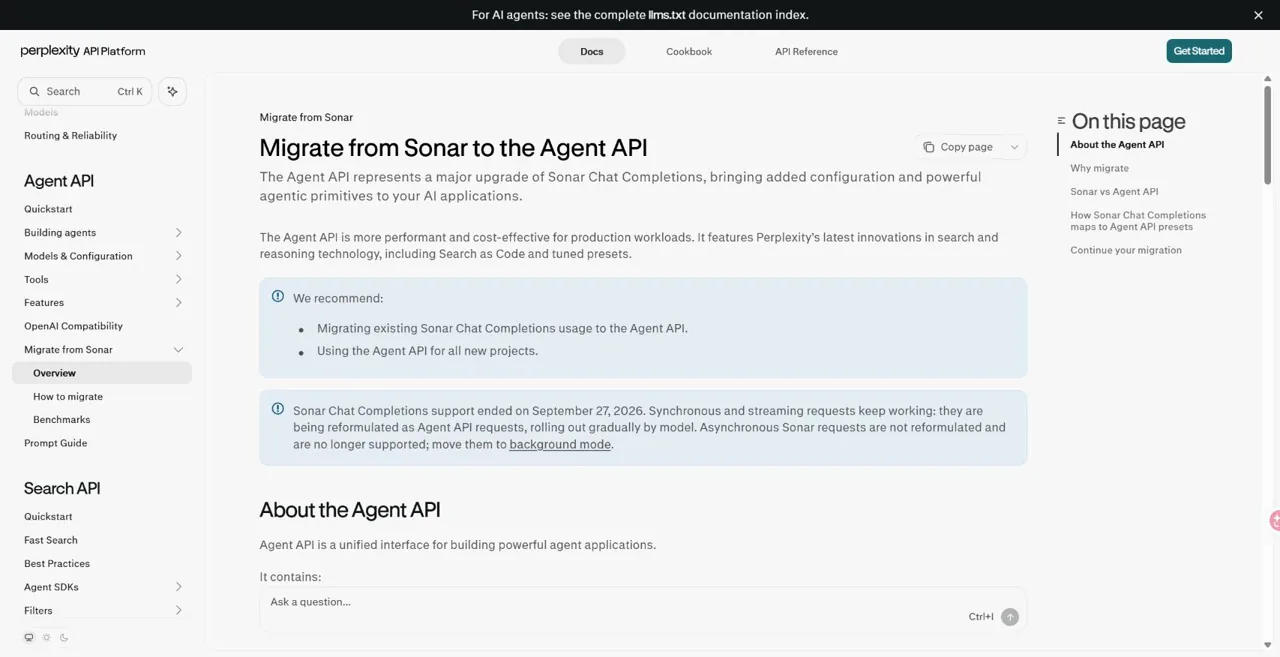Switch to the Cookbook tab
This screenshot has width=1280, height=657.
[x=689, y=51]
